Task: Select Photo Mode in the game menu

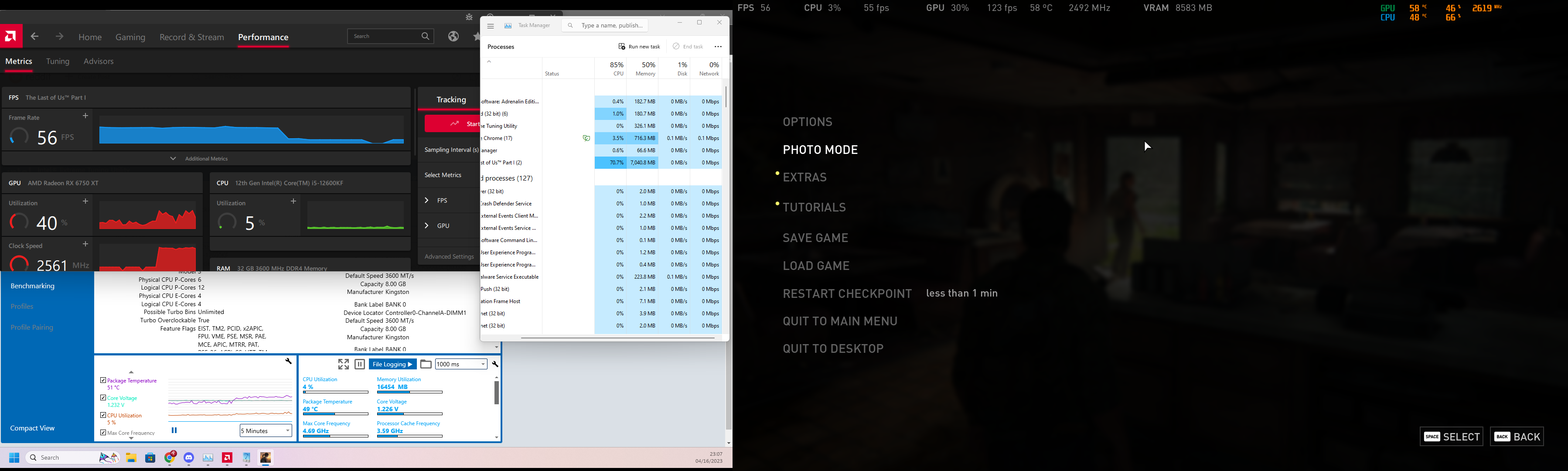Action: tap(821, 150)
